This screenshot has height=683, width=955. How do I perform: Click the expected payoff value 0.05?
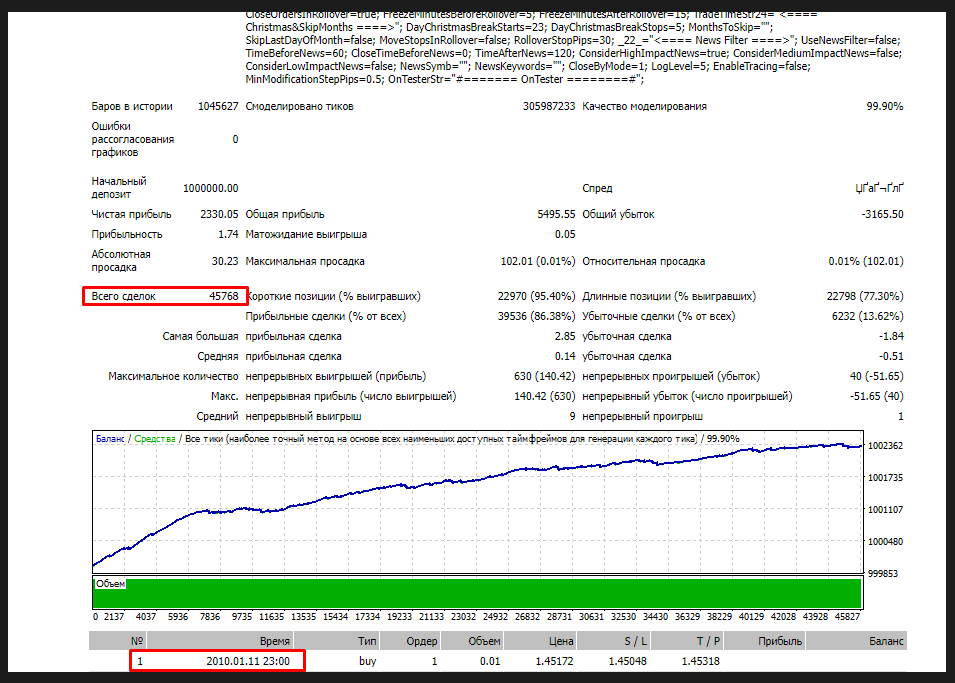tap(565, 235)
